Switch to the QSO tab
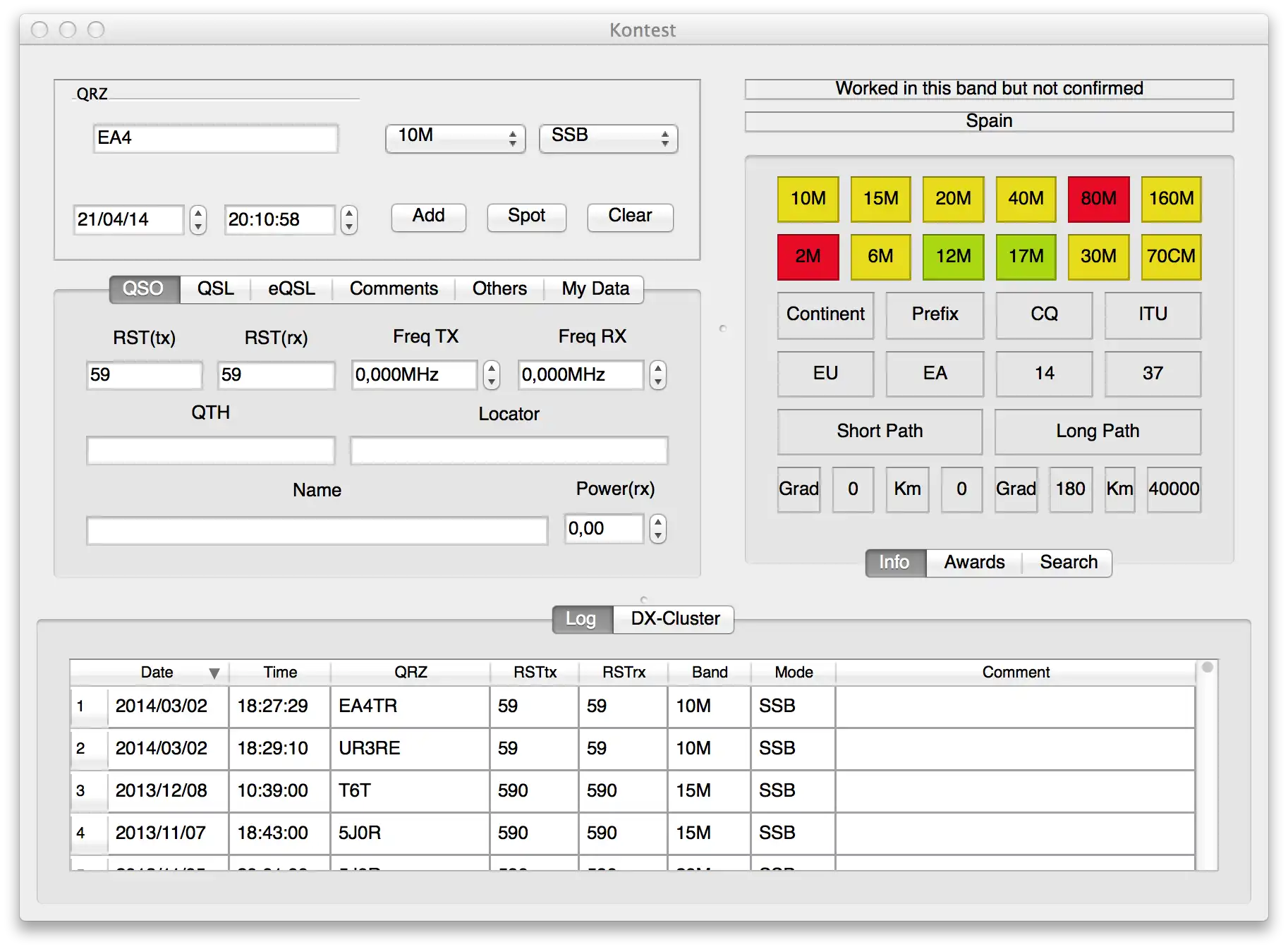 tap(144, 289)
